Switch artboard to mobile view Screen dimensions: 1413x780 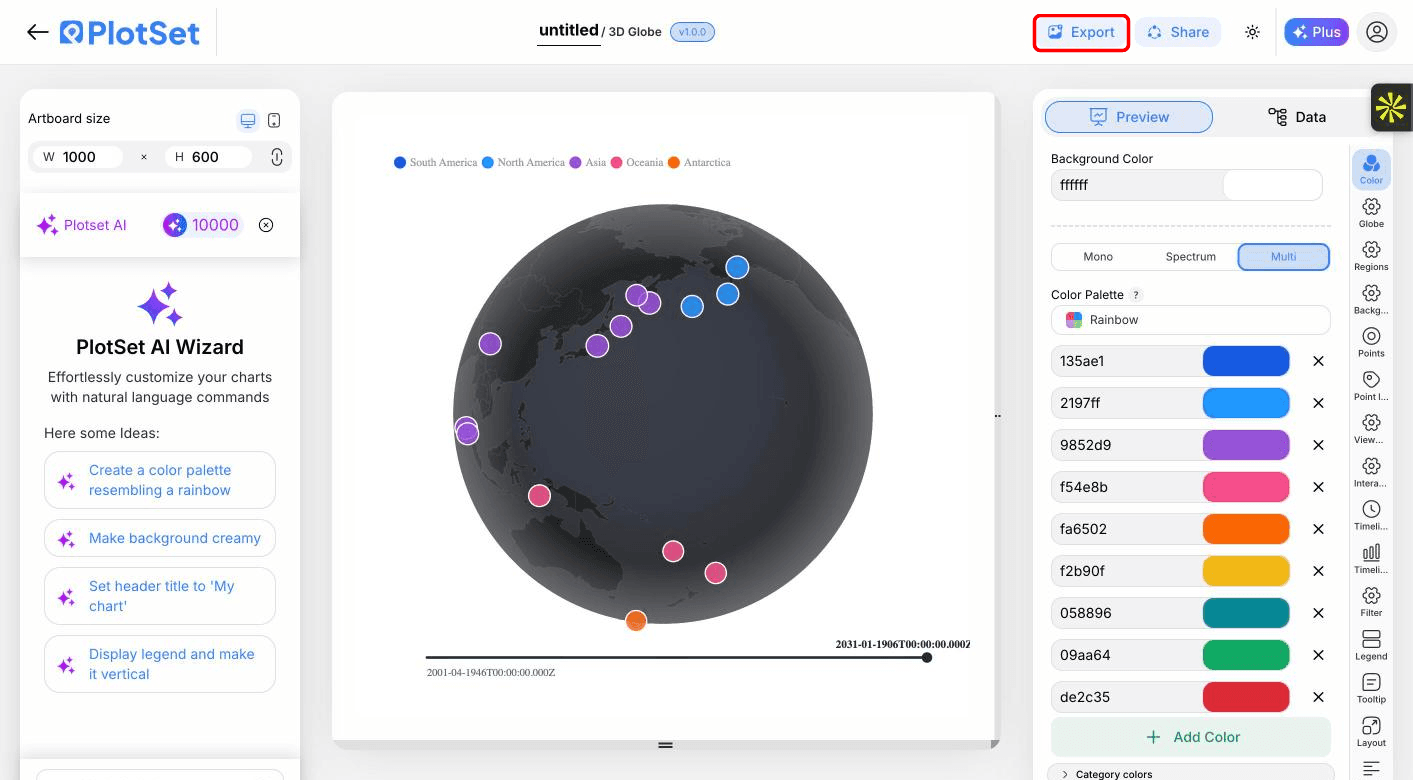click(x=274, y=120)
